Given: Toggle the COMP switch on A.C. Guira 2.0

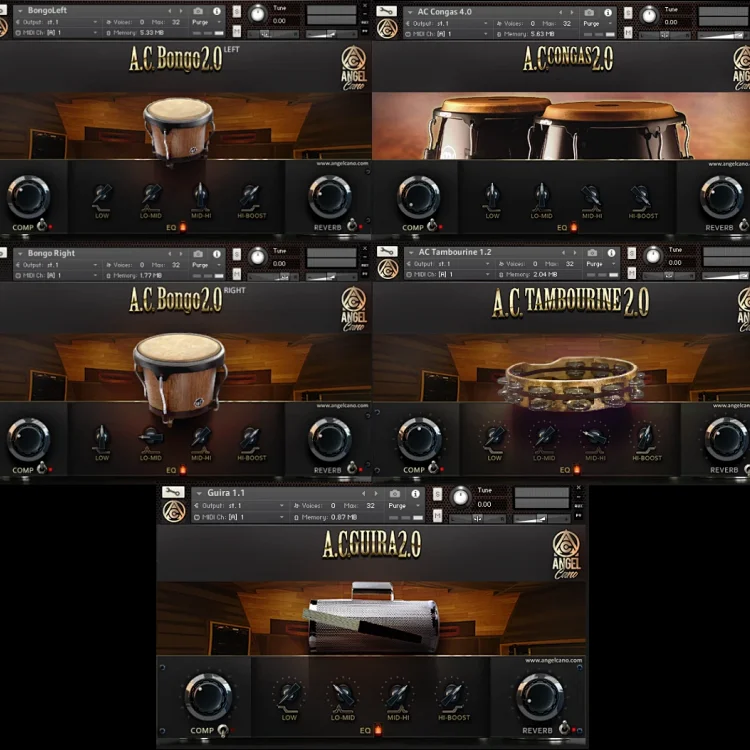Looking at the screenshot, I should 223,730.
